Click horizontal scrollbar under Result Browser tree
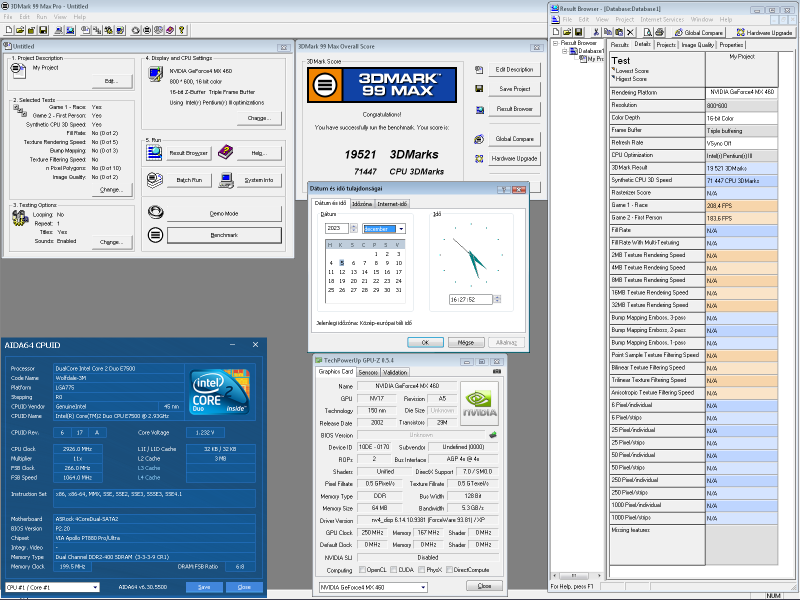This screenshot has height=600, width=800. click(577, 576)
